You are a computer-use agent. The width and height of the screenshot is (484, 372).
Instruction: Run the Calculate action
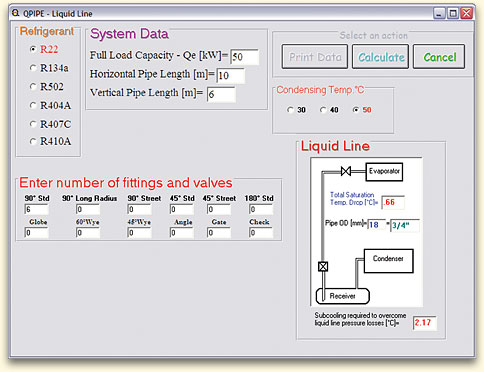click(380, 57)
